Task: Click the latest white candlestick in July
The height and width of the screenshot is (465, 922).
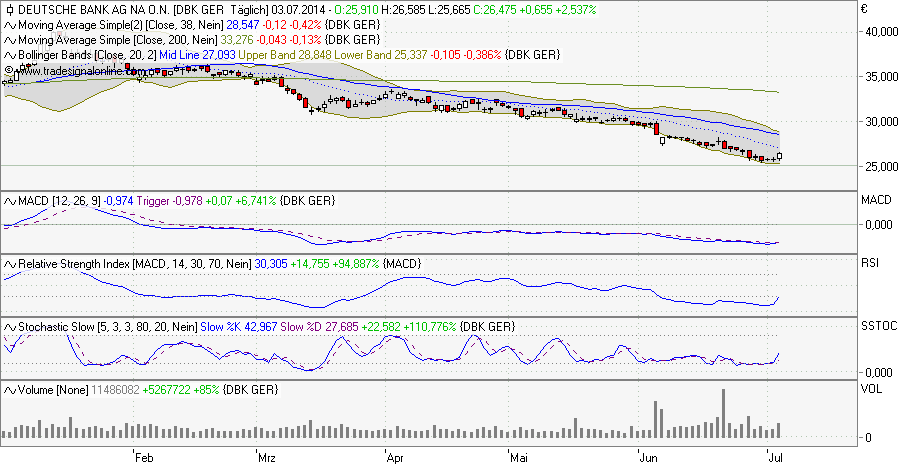Action: (780, 156)
